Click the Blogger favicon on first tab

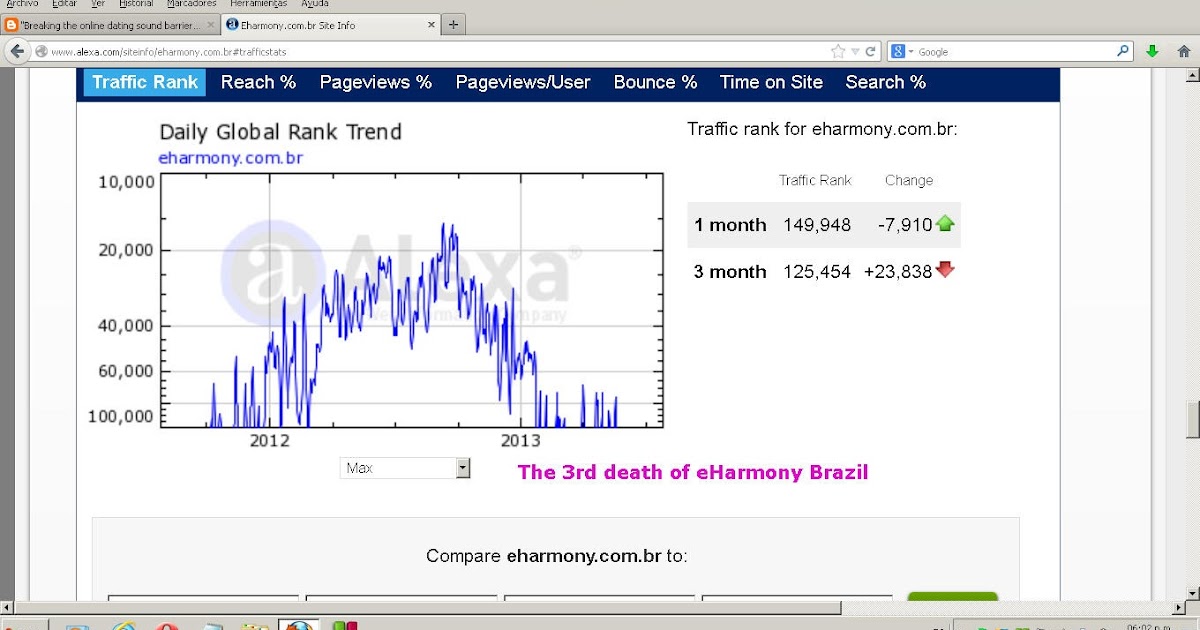(12, 25)
